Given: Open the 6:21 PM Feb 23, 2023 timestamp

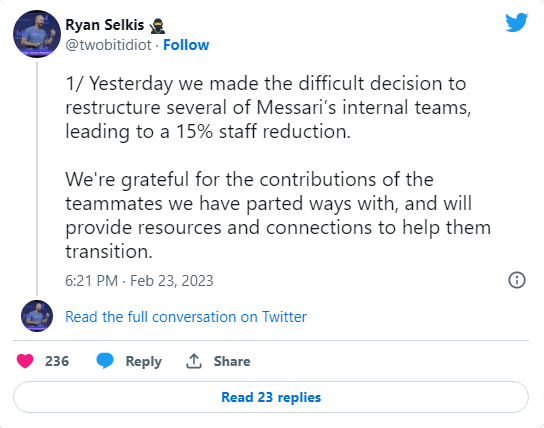Looking at the screenshot, I should (x=139, y=281).
